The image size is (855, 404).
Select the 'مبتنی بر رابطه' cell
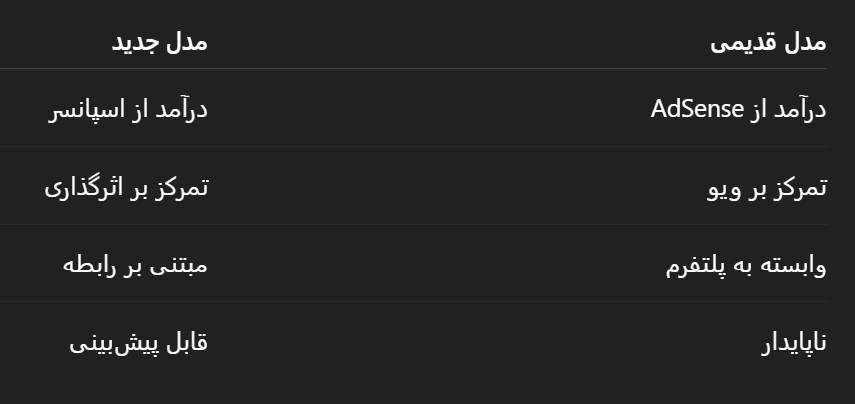[135, 266]
